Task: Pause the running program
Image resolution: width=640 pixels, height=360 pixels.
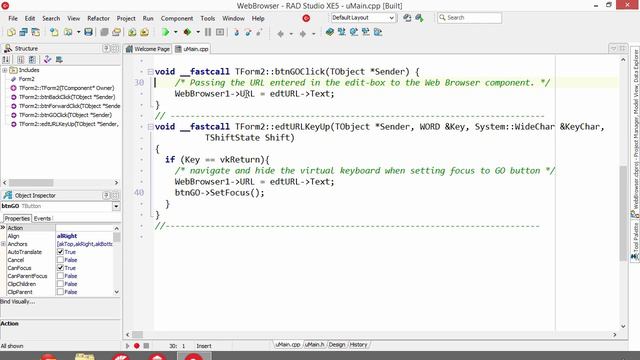Action: [x=208, y=32]
